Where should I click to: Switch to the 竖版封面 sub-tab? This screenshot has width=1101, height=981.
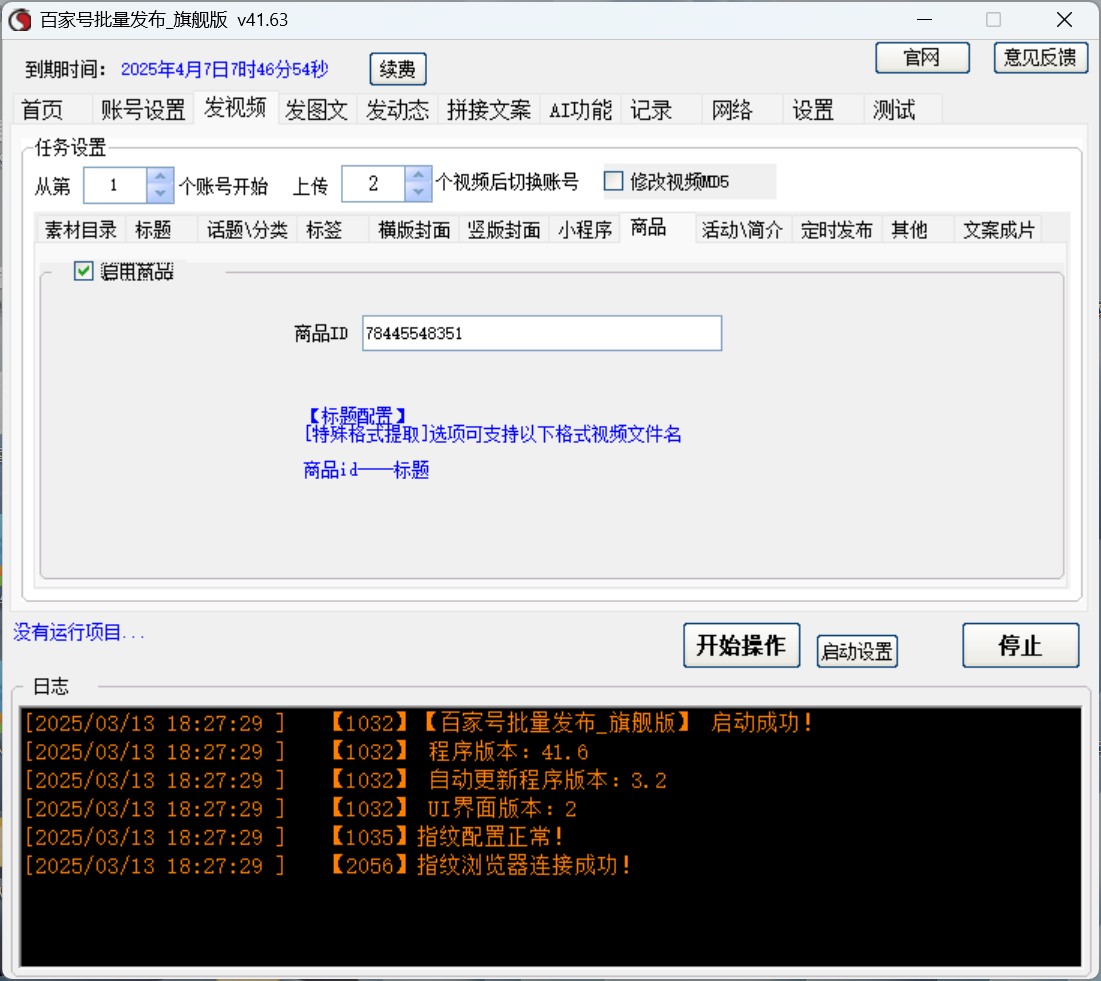point(503,230)
